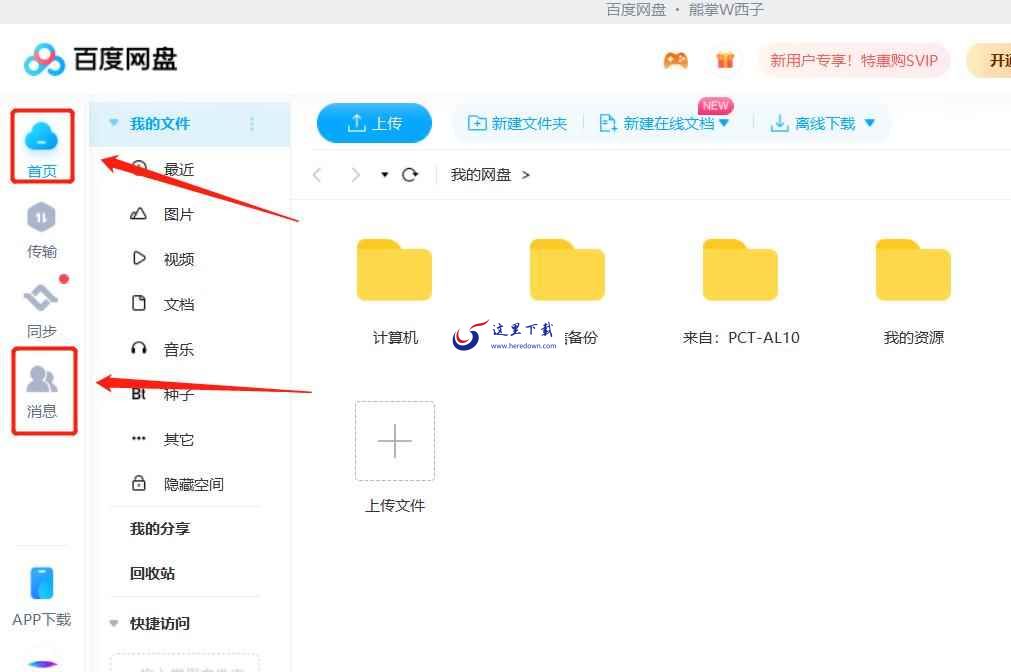Viewport: 1011px width, 672px height.
Task: Open the 计算机 folder
Action: tap(395, 270)
